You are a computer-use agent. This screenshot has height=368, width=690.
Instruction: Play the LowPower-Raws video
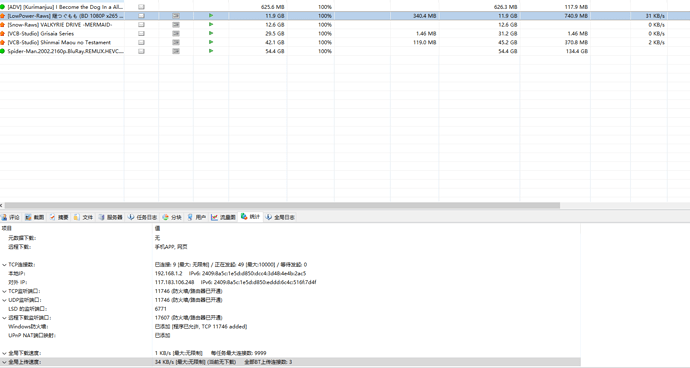tap(211, 15)
